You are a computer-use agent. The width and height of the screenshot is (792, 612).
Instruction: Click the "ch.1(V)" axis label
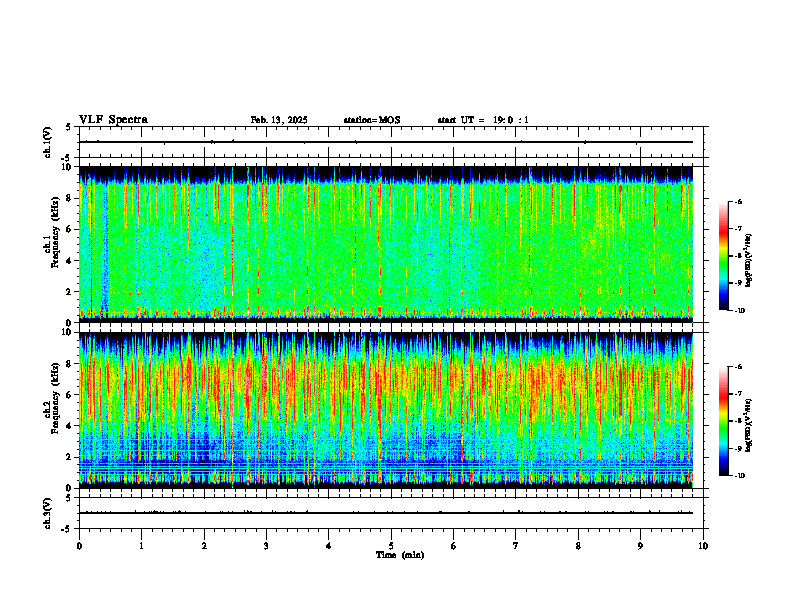click(48, 142)
